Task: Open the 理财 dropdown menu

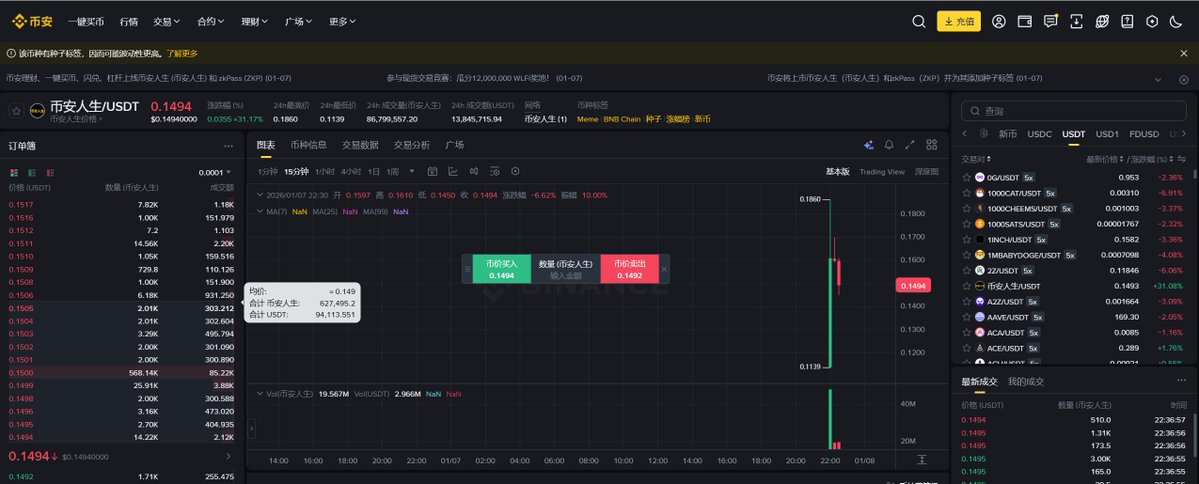Action: tap(255, 21)
